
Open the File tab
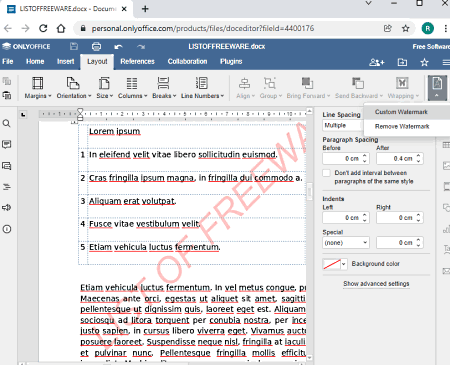click(x=8, y=62)
